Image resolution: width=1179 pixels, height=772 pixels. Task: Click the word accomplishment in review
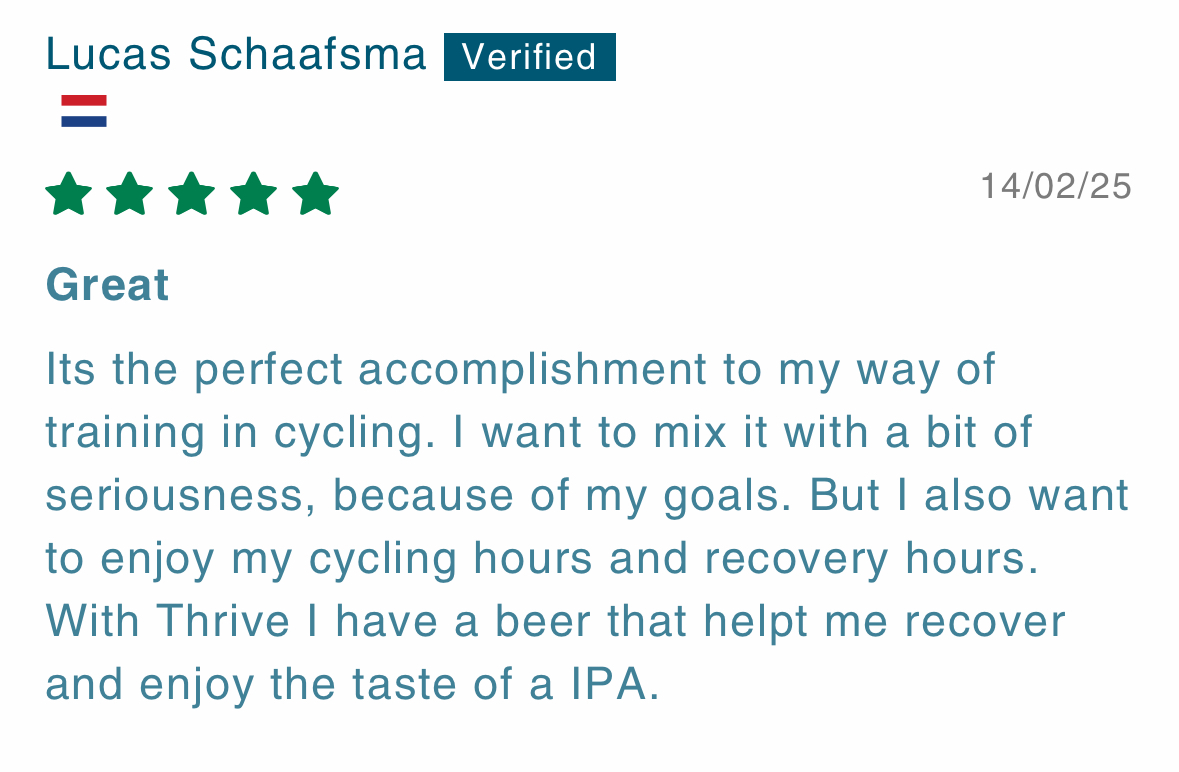(533, 371)
